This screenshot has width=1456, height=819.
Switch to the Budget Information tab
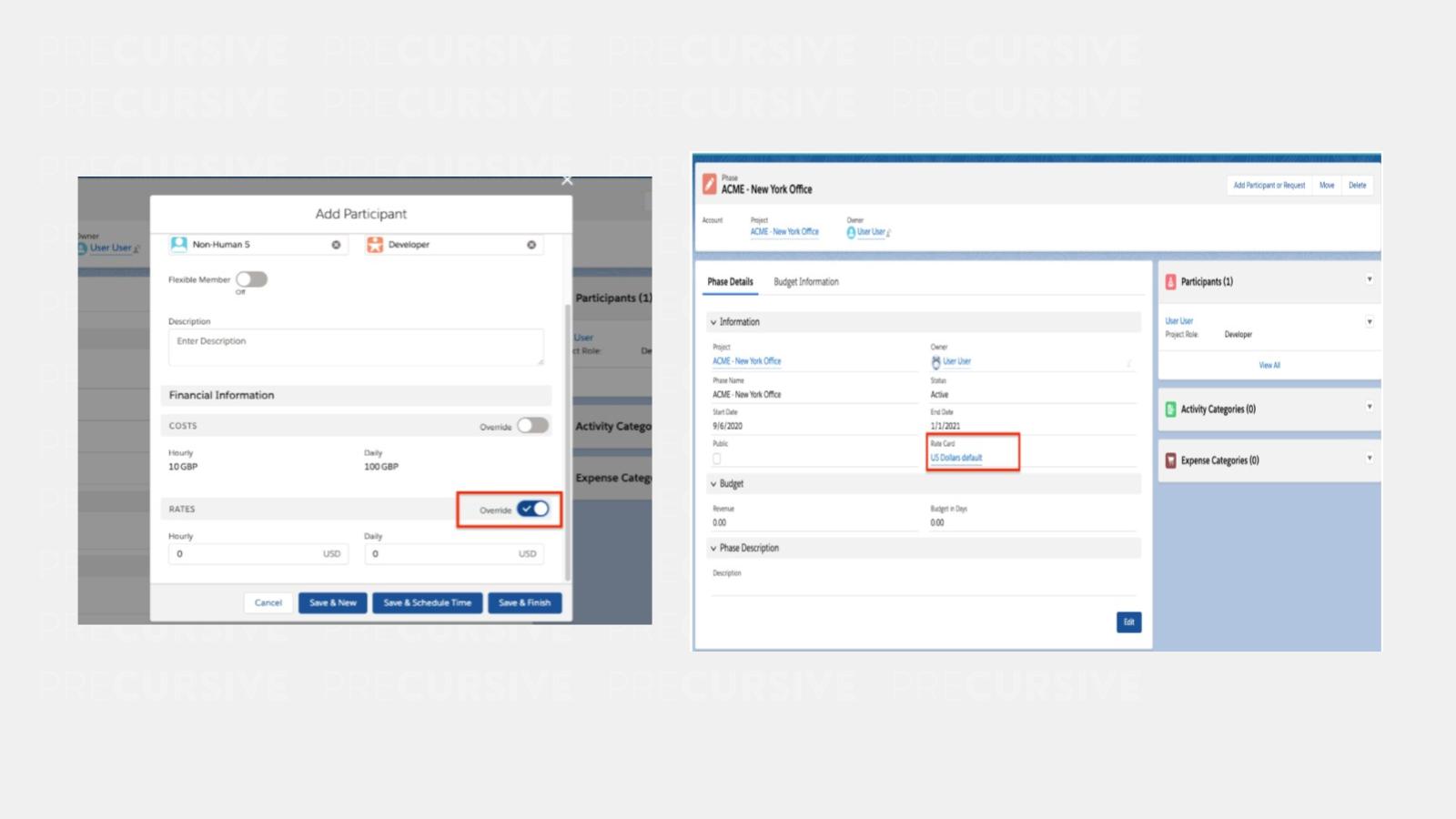(805, 282)
